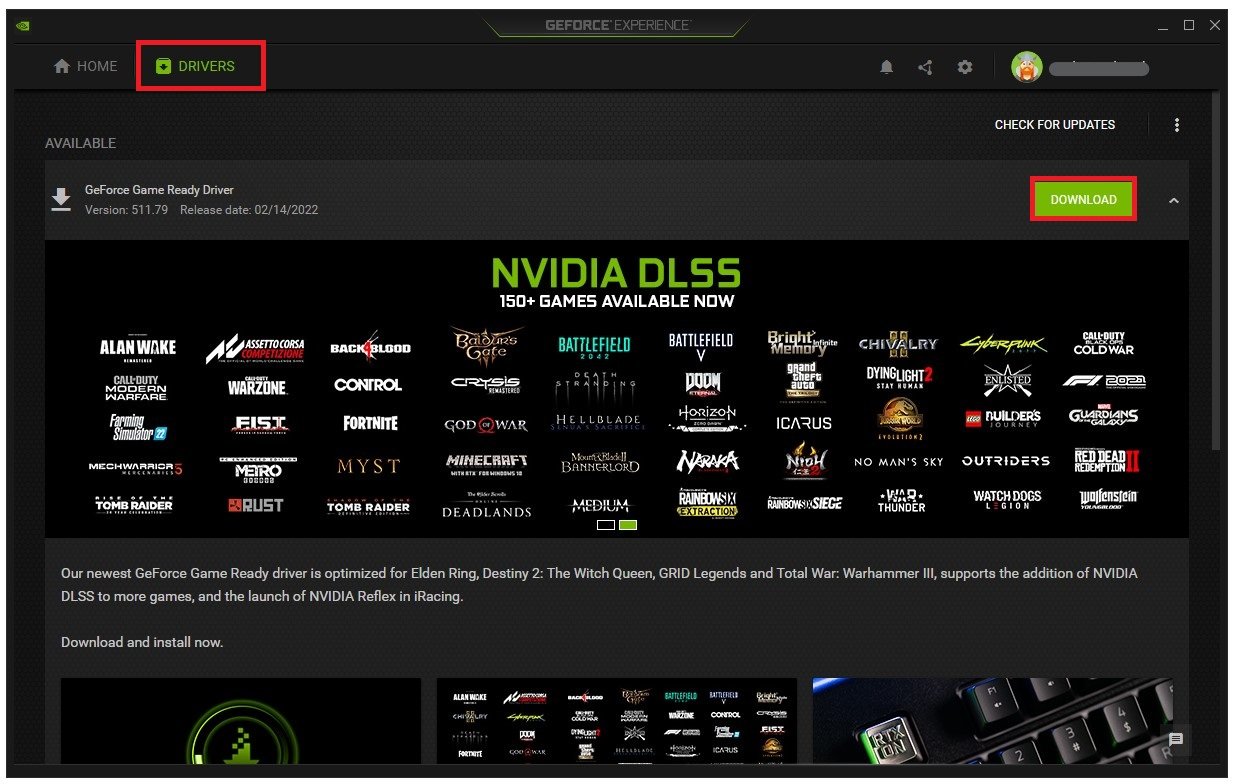Screen dimensions: 1235x784
Task: Open notifications bell icon
Action: (886, 67)
